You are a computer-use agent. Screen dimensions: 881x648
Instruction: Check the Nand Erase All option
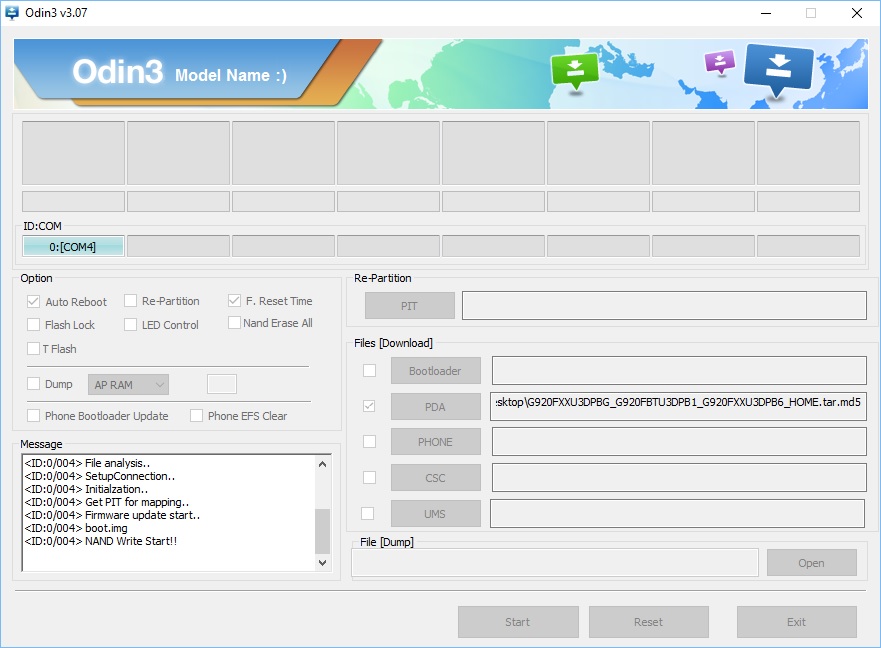(234, 323)
